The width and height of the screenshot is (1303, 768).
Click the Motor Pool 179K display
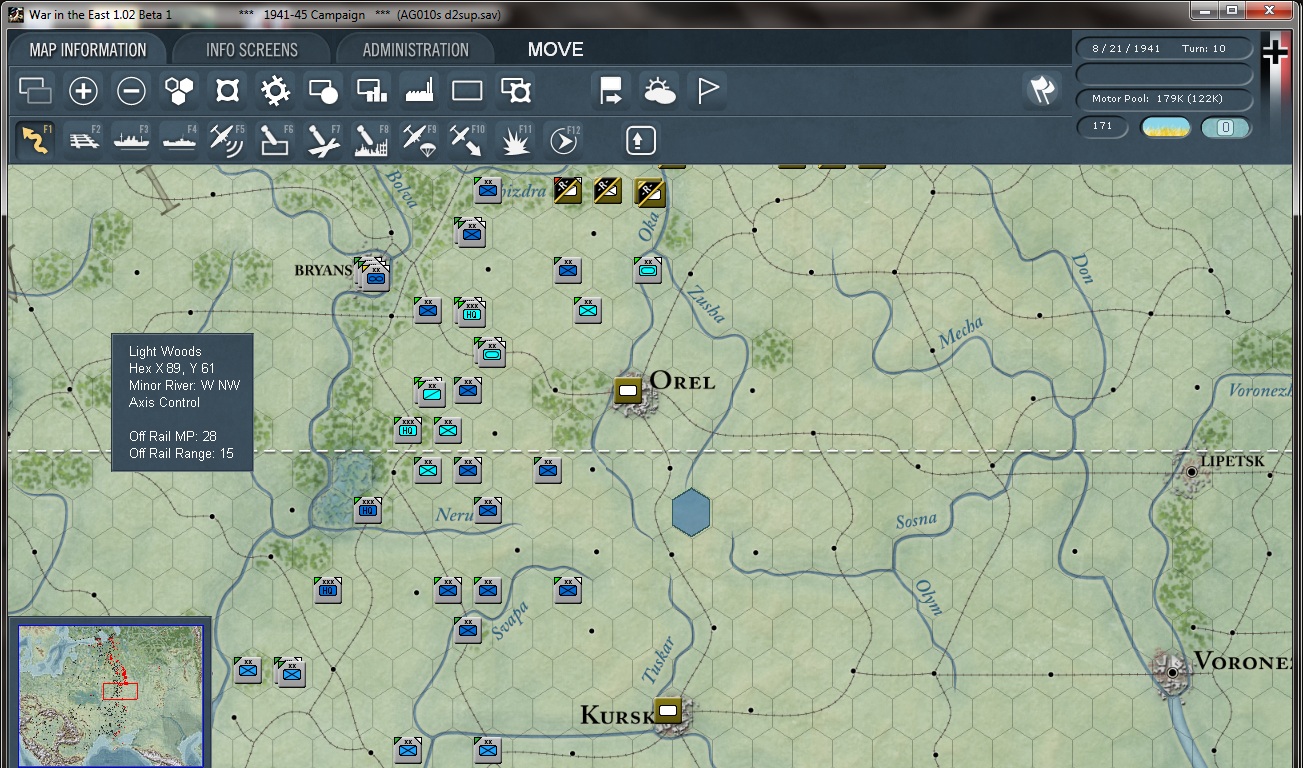click(1165, 99)
